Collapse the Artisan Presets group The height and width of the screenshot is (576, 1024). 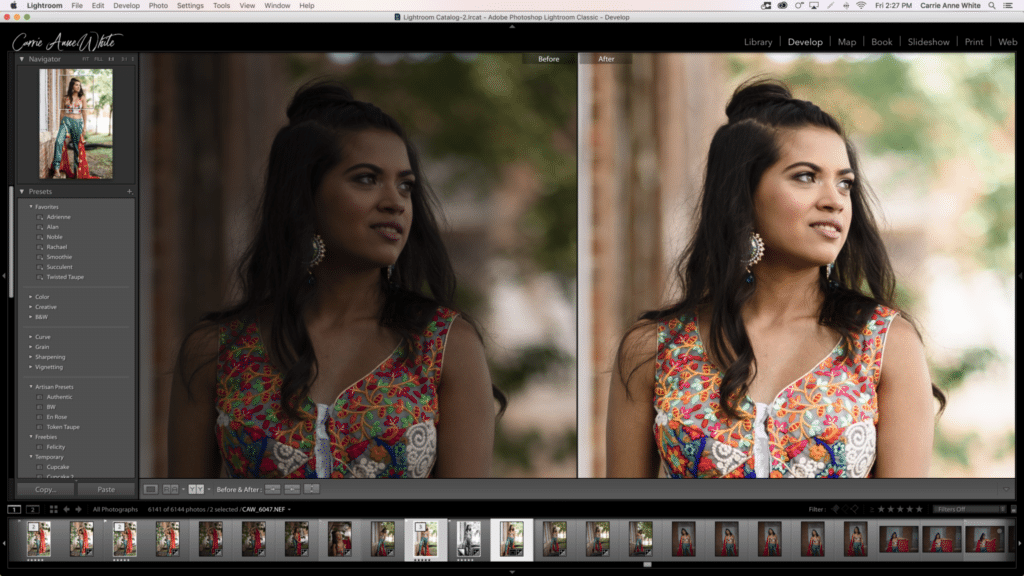pyautogui.click(x=31, y=387)
